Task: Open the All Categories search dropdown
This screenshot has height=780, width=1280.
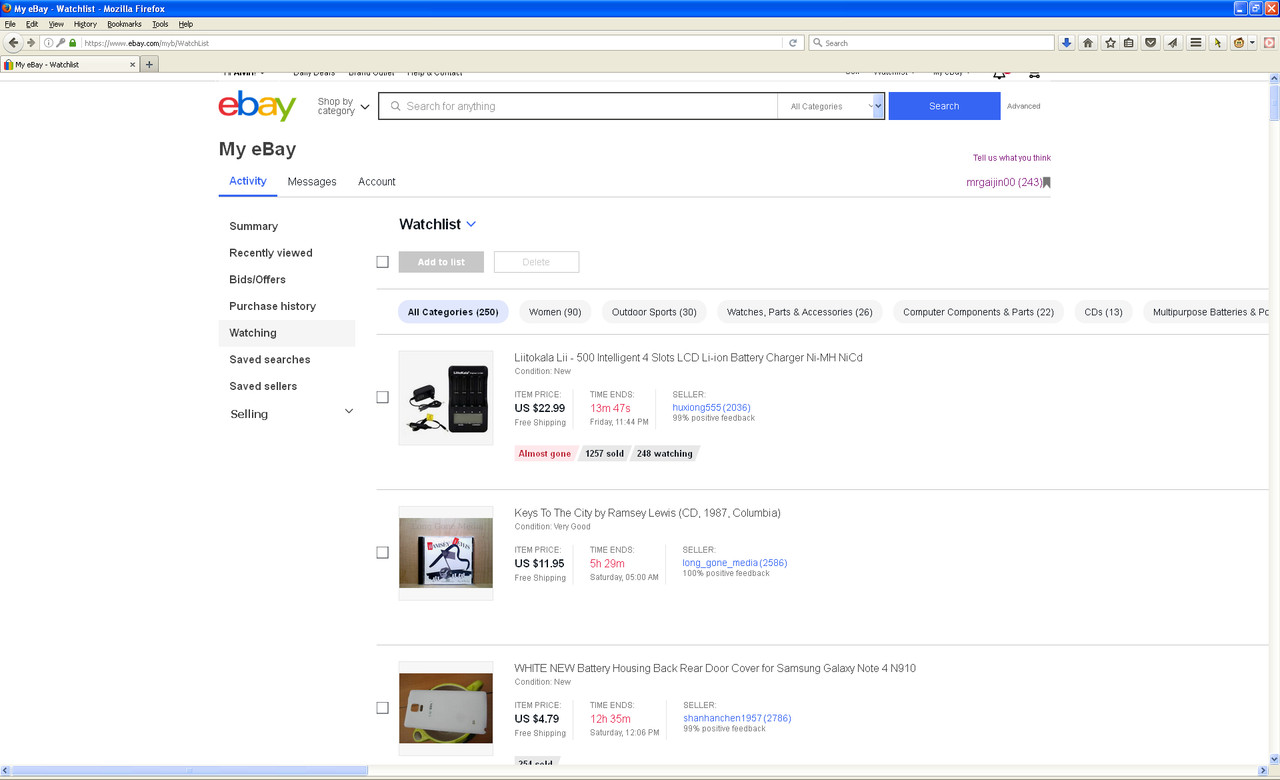Action: [831, 106]
